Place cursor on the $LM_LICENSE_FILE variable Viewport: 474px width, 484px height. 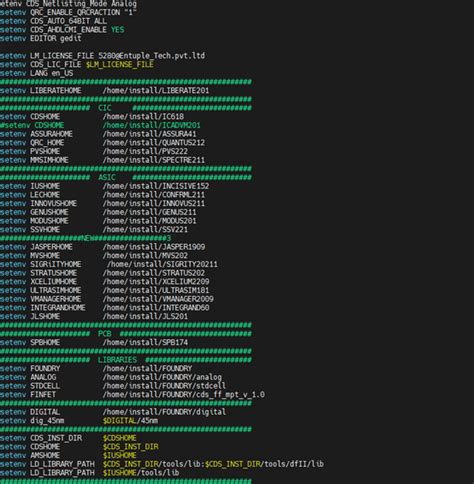click(120, 64)
